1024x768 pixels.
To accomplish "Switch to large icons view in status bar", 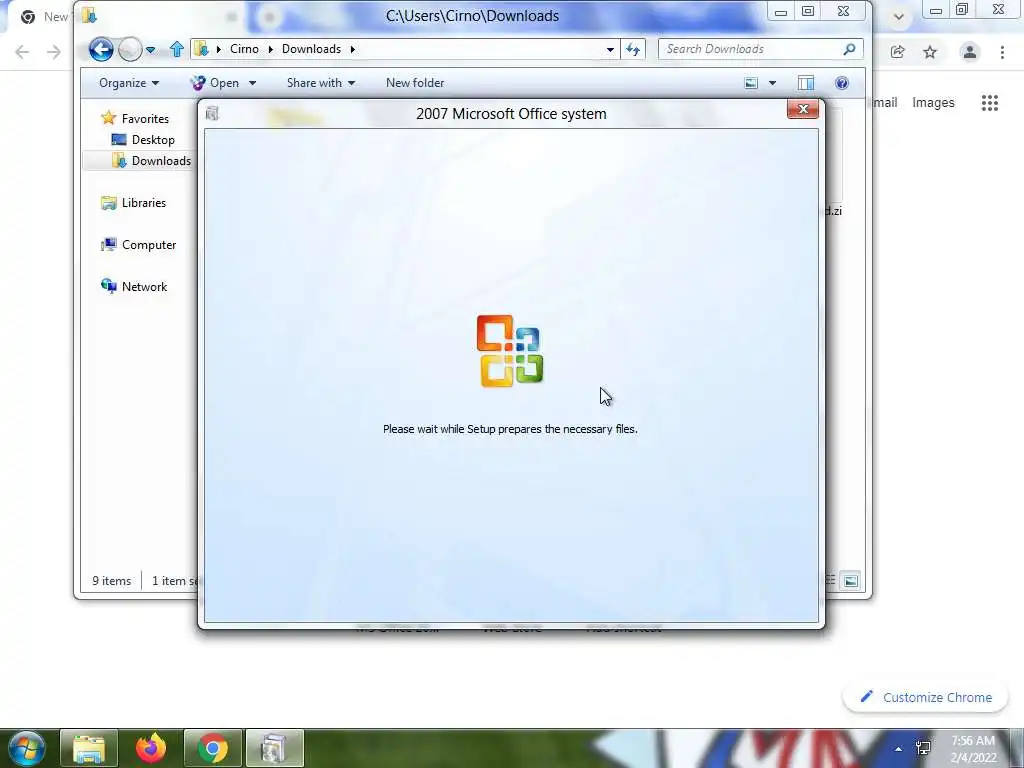I will click(850, 581).
